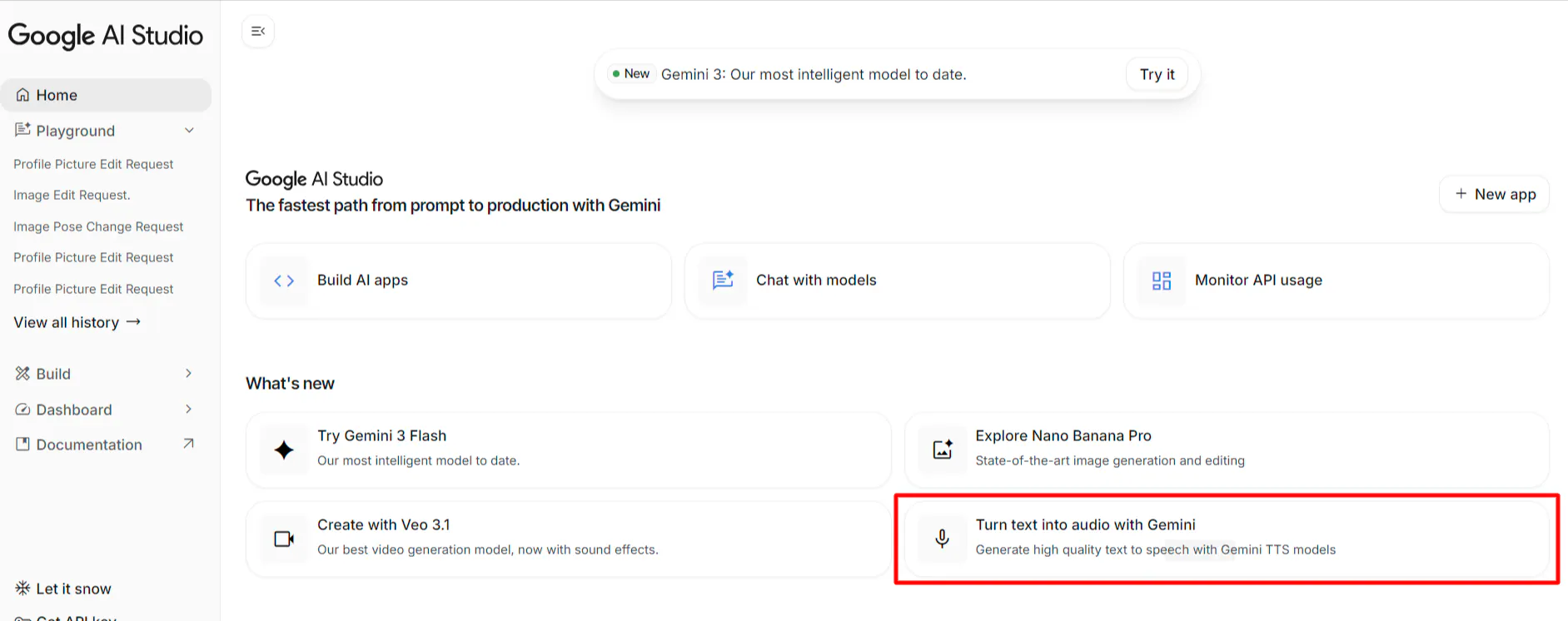Collapse the sidebar with the toggle icon

pyautogui.click(x=258, y=32)
